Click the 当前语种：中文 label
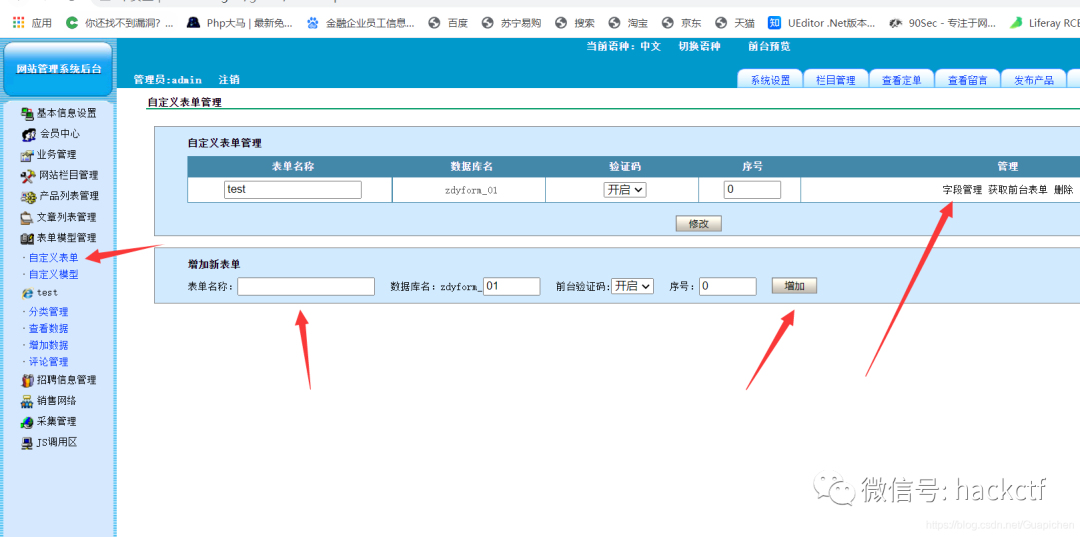This screenshot has width=1080, height=537. (623, 47)
